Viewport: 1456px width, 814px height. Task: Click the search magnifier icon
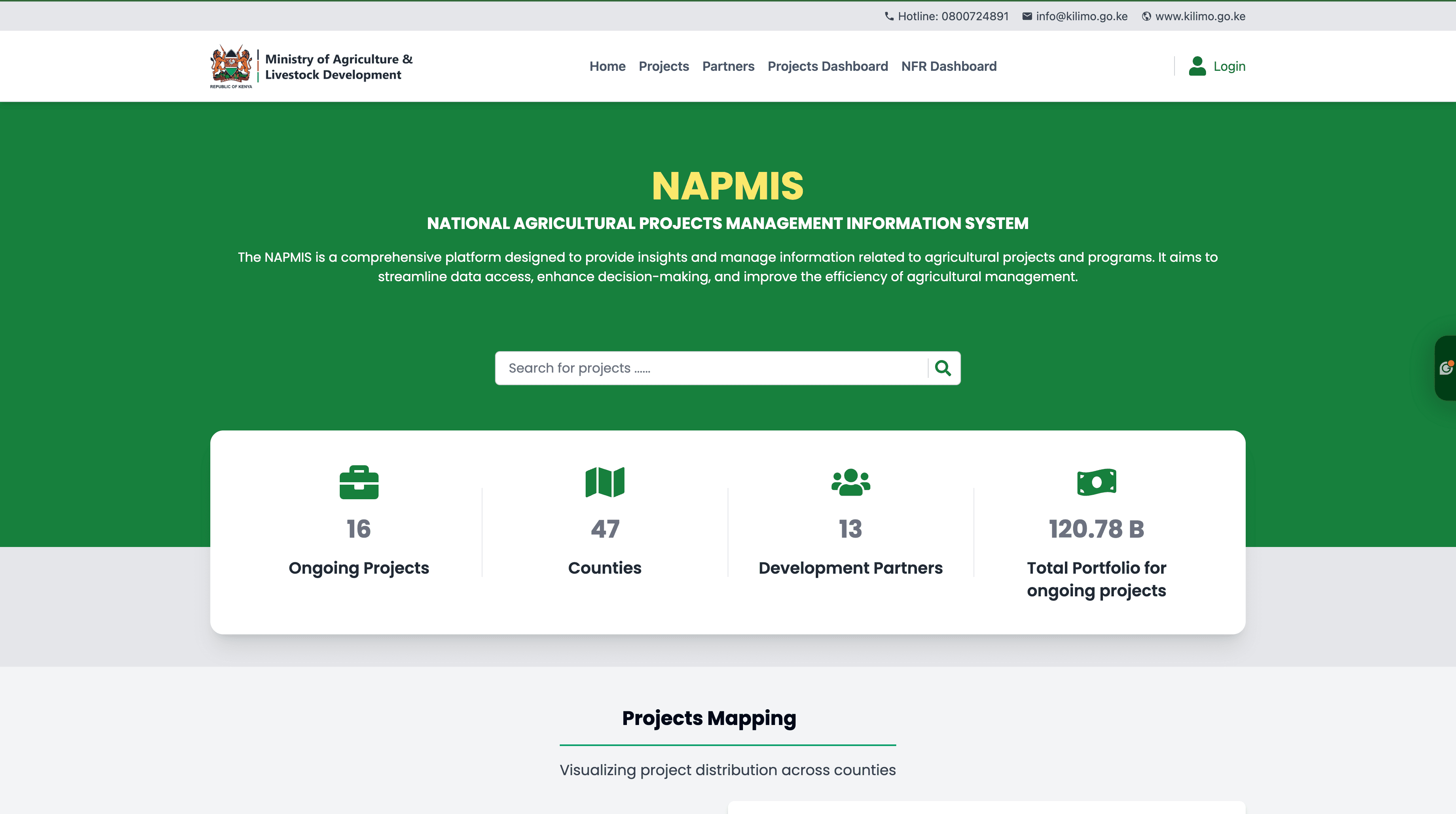(x=943, y=368)
